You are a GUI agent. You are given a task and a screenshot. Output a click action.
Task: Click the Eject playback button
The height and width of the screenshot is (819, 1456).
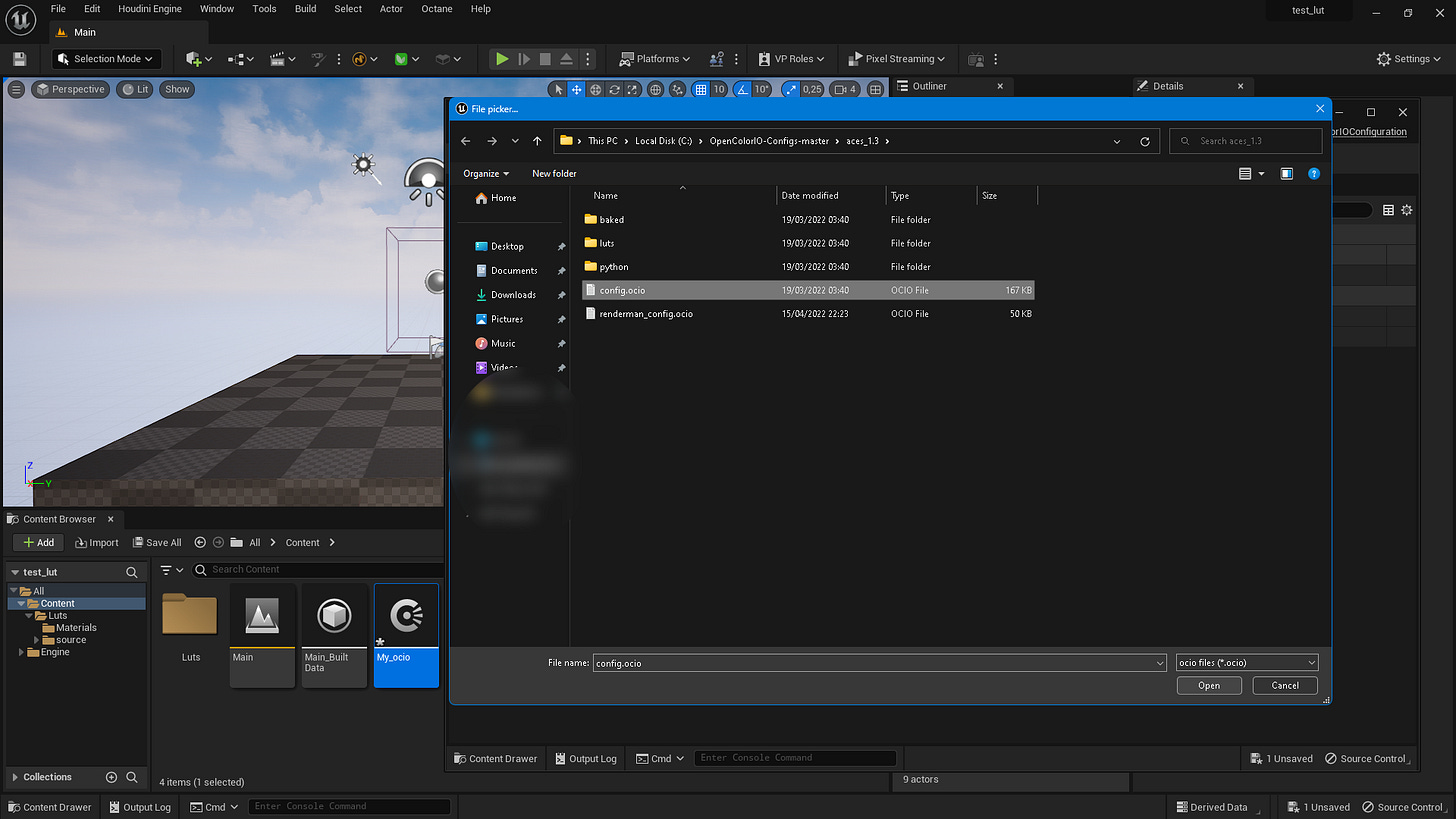[x=566, y=59]
